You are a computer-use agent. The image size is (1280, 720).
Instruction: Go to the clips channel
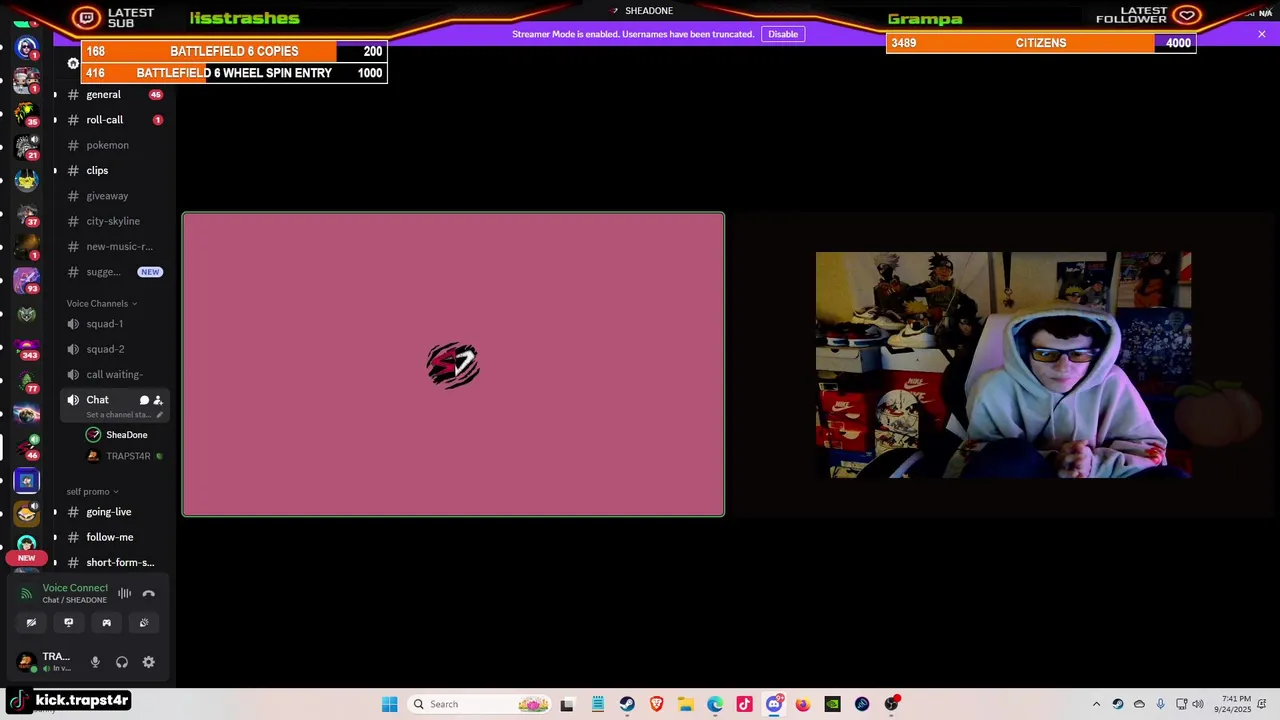pyautogui.click(x=114, y=171)
